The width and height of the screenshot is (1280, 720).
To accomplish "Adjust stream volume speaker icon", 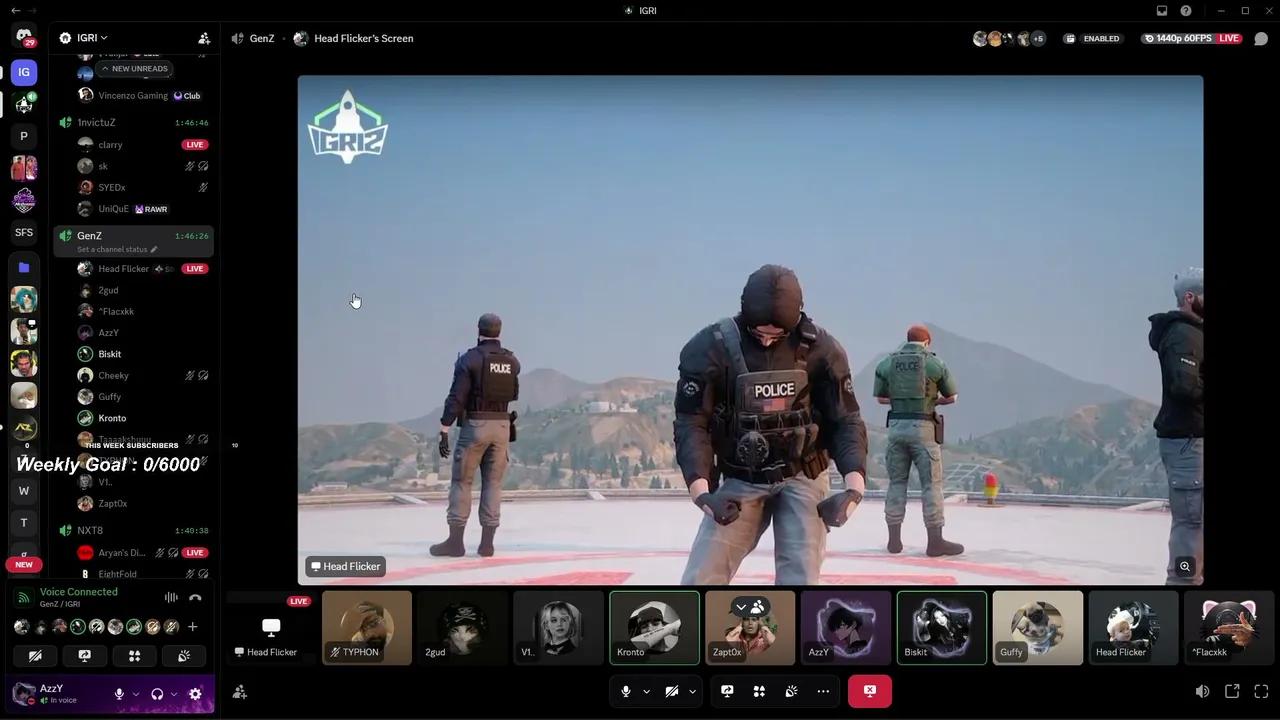I will tap(1202, 691).
